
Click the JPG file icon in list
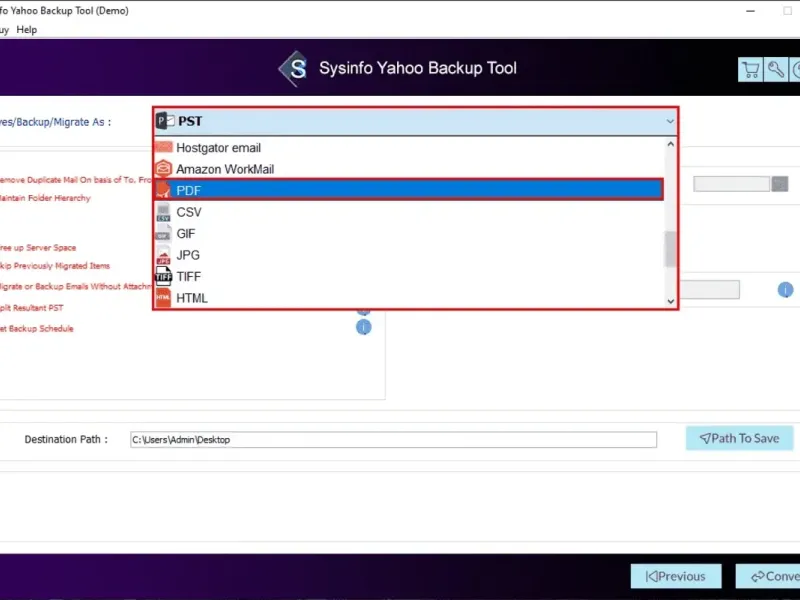click(163, 255)
